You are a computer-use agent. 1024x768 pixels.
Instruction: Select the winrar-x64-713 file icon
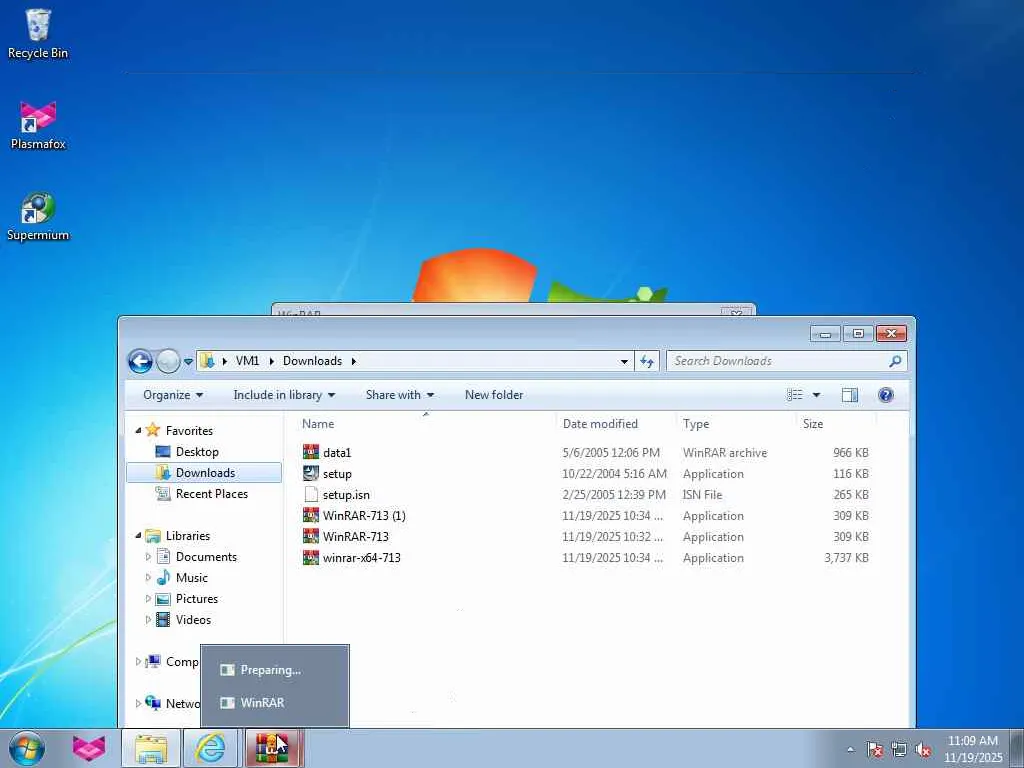coord(311,558)
